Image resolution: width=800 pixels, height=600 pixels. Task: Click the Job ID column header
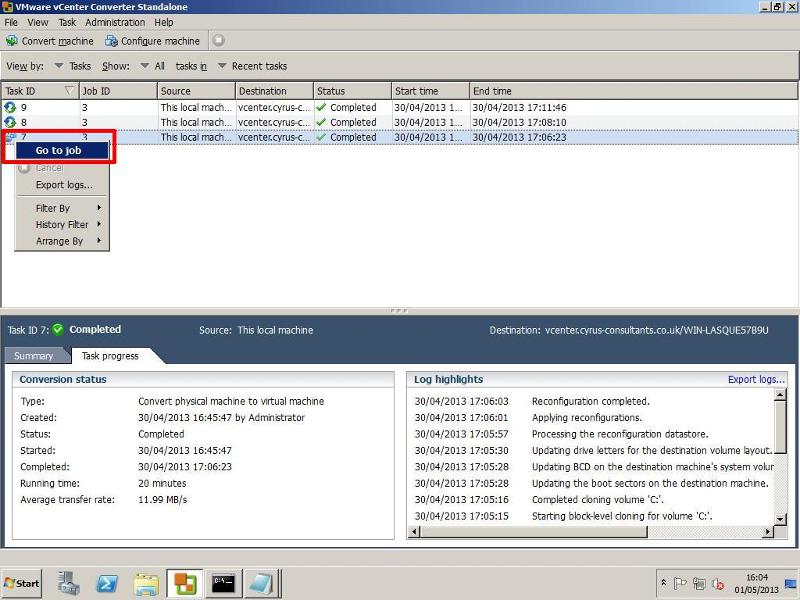tap(118, 91)
